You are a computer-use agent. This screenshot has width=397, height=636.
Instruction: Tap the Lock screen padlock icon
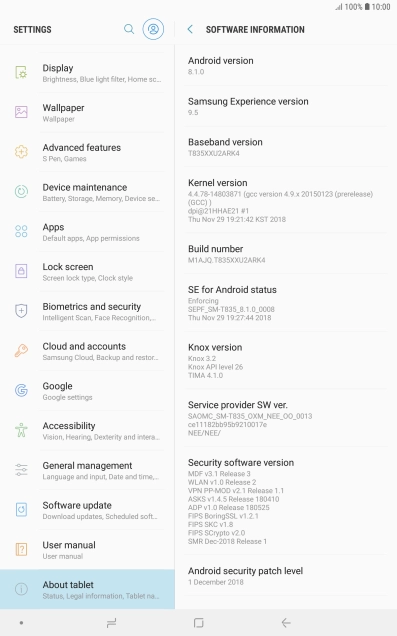tap(21, 271)
